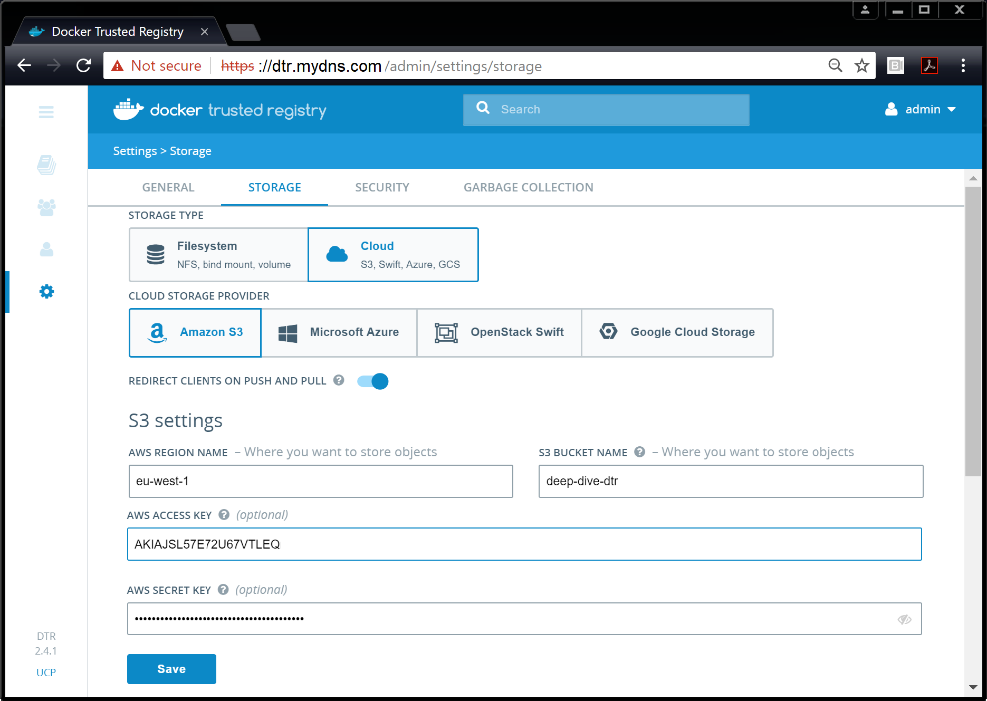The image size is (987, 701).
Task: Open Repositories icon in left sidebar
Action: pos(46,164)
